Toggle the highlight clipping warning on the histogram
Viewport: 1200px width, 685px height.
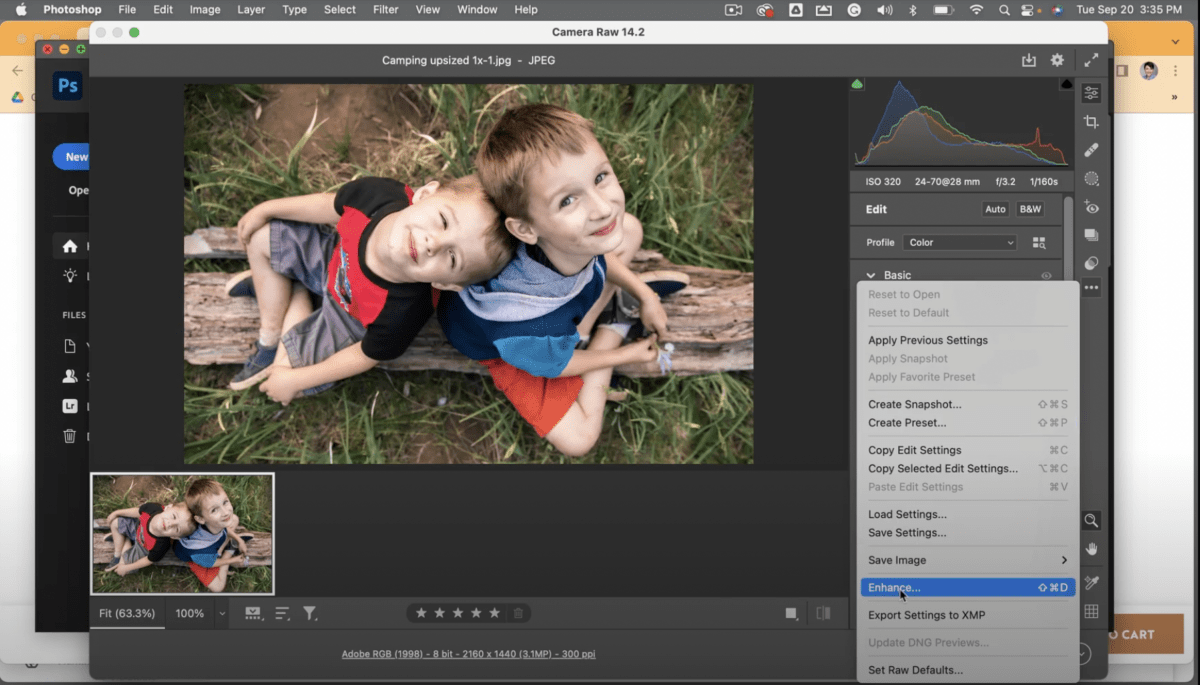click(x=1066, y=84)
